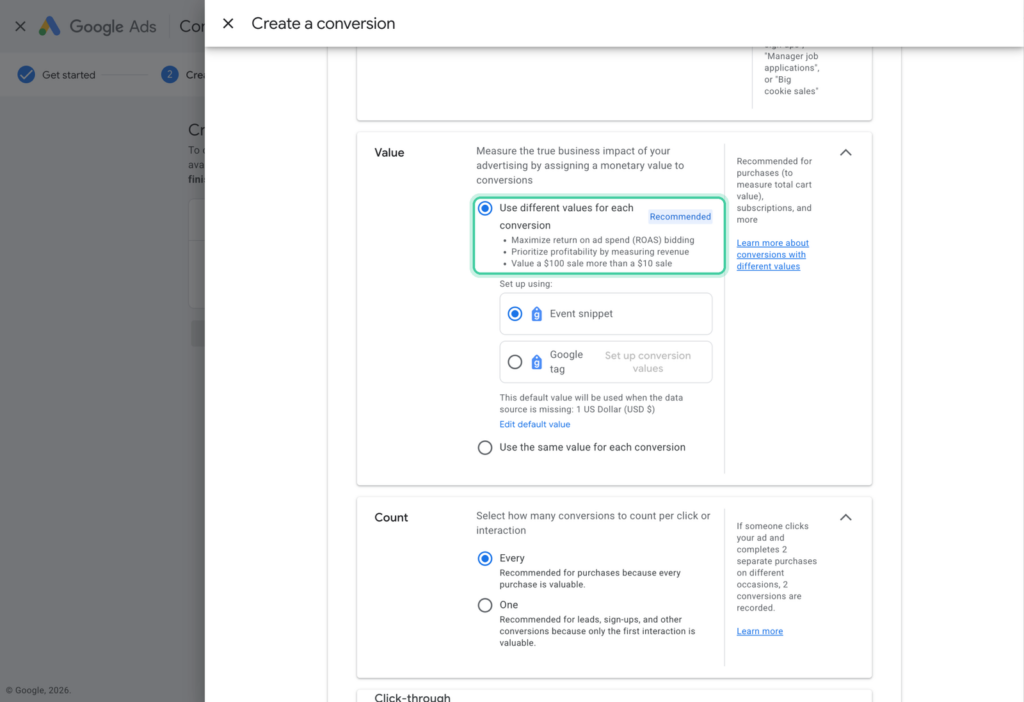The width and height of the screenshot is (1024, 702).
Task: Select Use different values for each conversion
Action: pos(485,208)
